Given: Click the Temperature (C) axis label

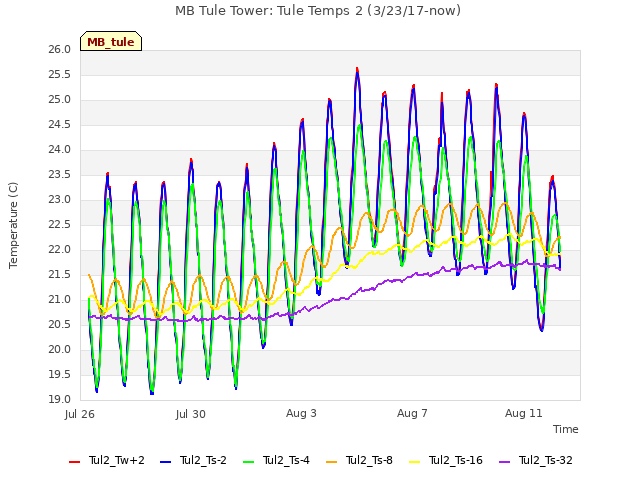Looking at the screenshot, I should (13, 225).
